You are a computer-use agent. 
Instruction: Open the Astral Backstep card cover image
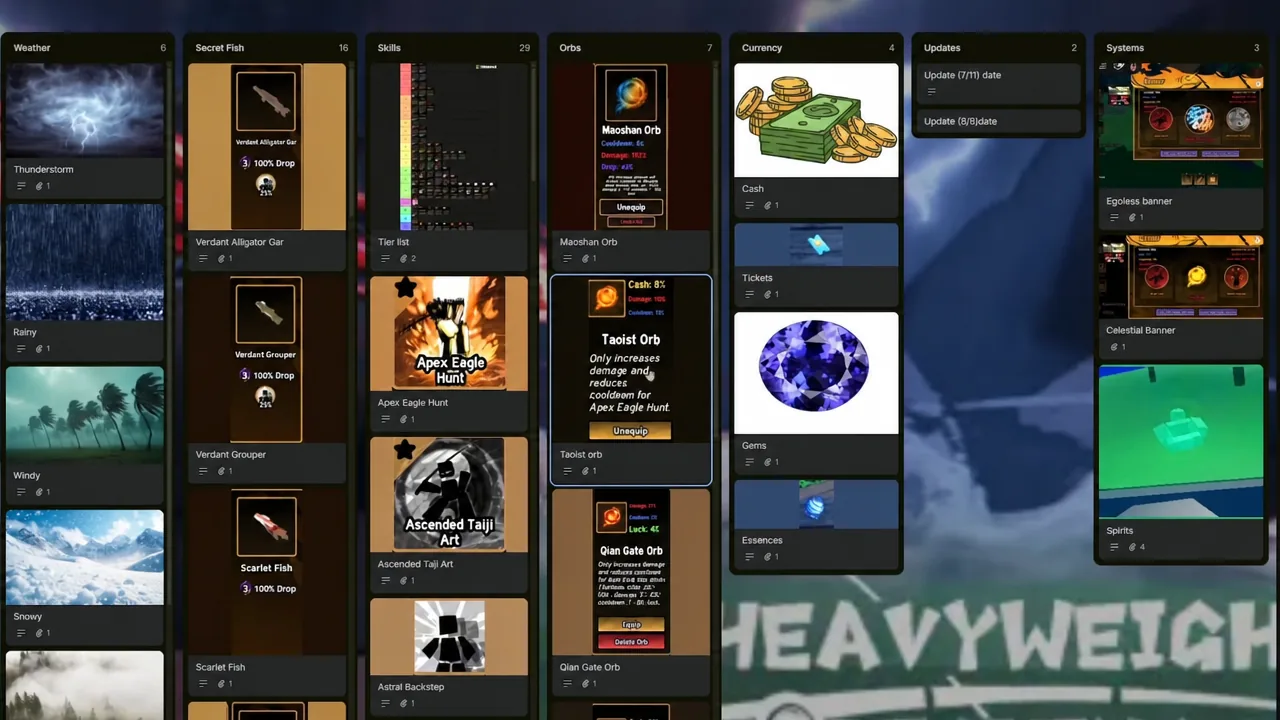pos(449,636)
